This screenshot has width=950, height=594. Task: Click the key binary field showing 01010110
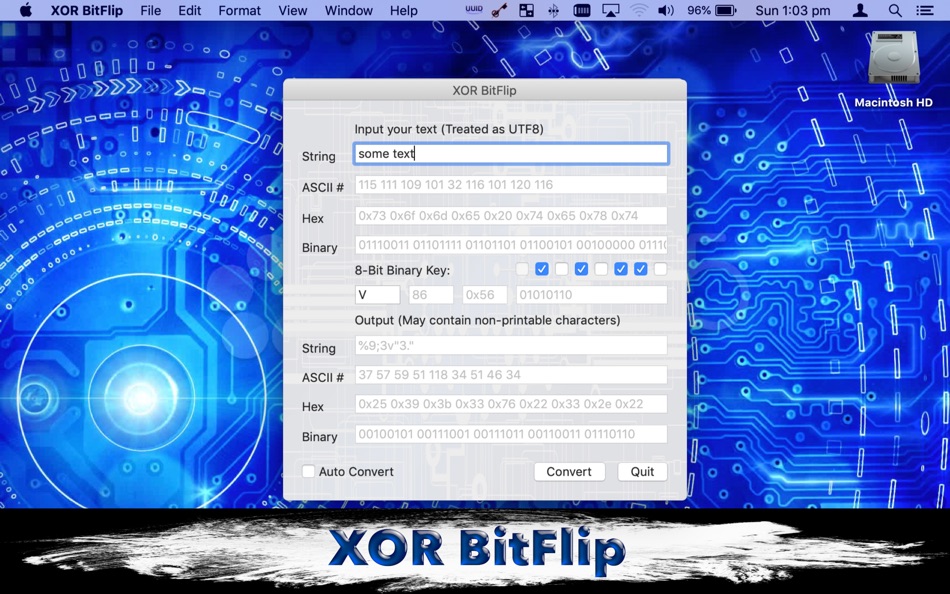591,295
